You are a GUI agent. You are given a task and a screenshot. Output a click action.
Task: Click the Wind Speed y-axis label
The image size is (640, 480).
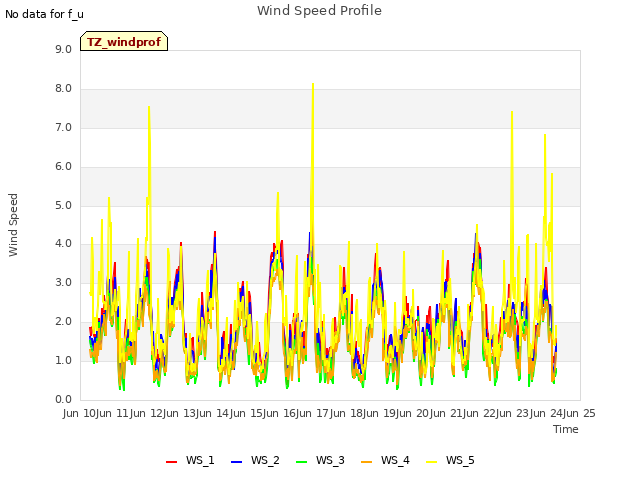coord(13,225)
